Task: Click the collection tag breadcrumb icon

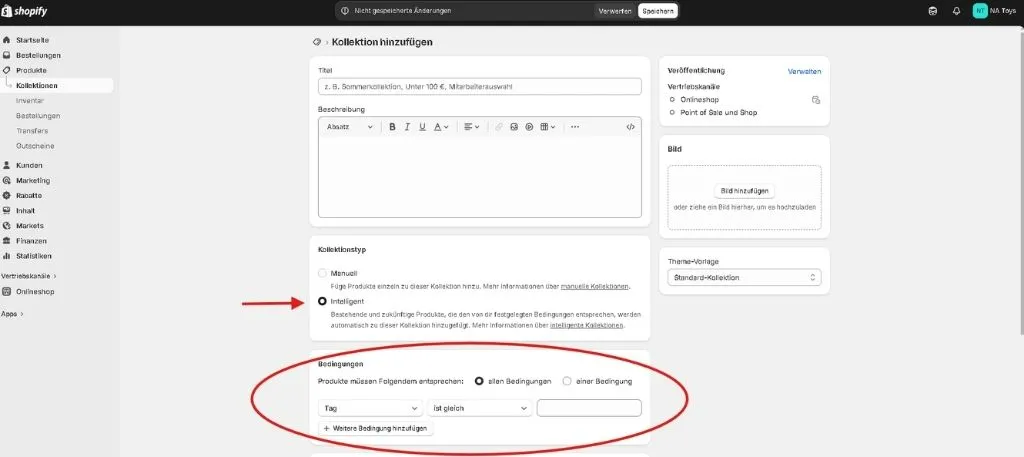Action: click(317, 42)
